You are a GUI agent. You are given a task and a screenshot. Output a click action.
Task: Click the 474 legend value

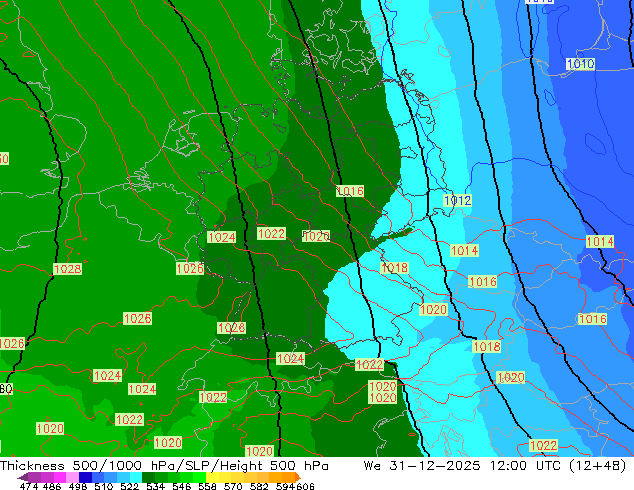[x=29, y=486]
